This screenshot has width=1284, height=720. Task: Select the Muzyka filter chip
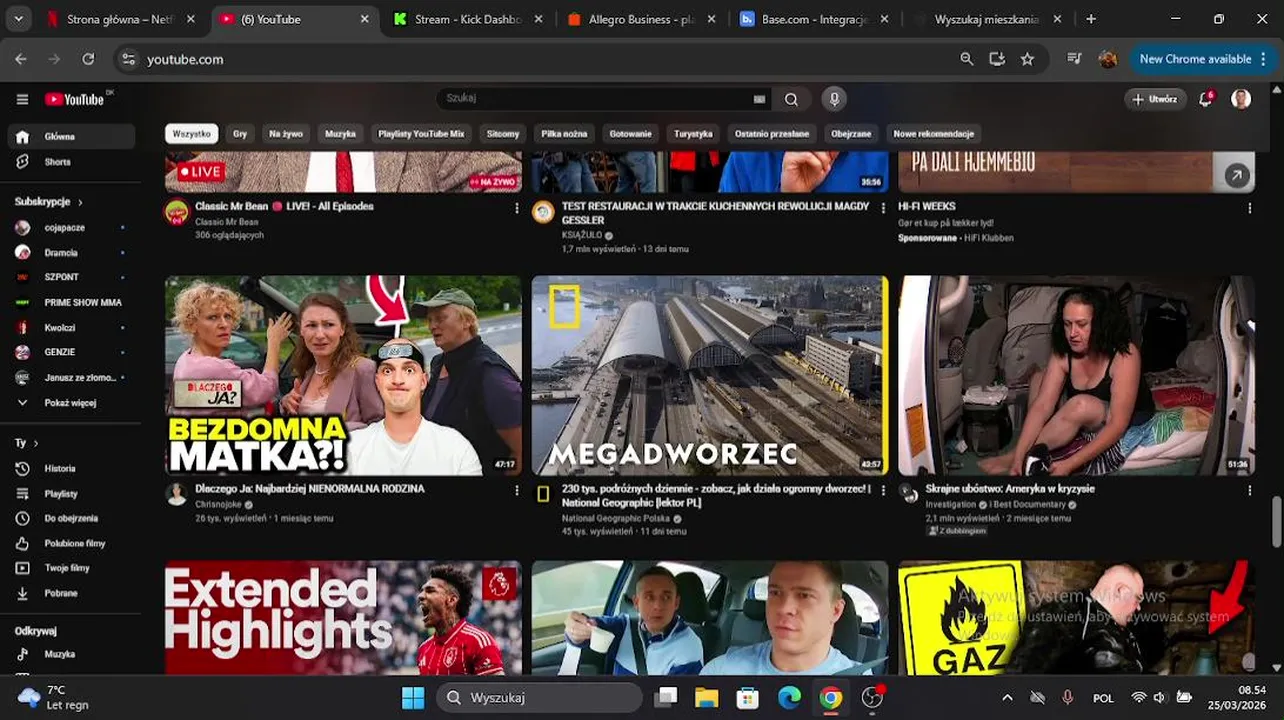click(340, 134)
